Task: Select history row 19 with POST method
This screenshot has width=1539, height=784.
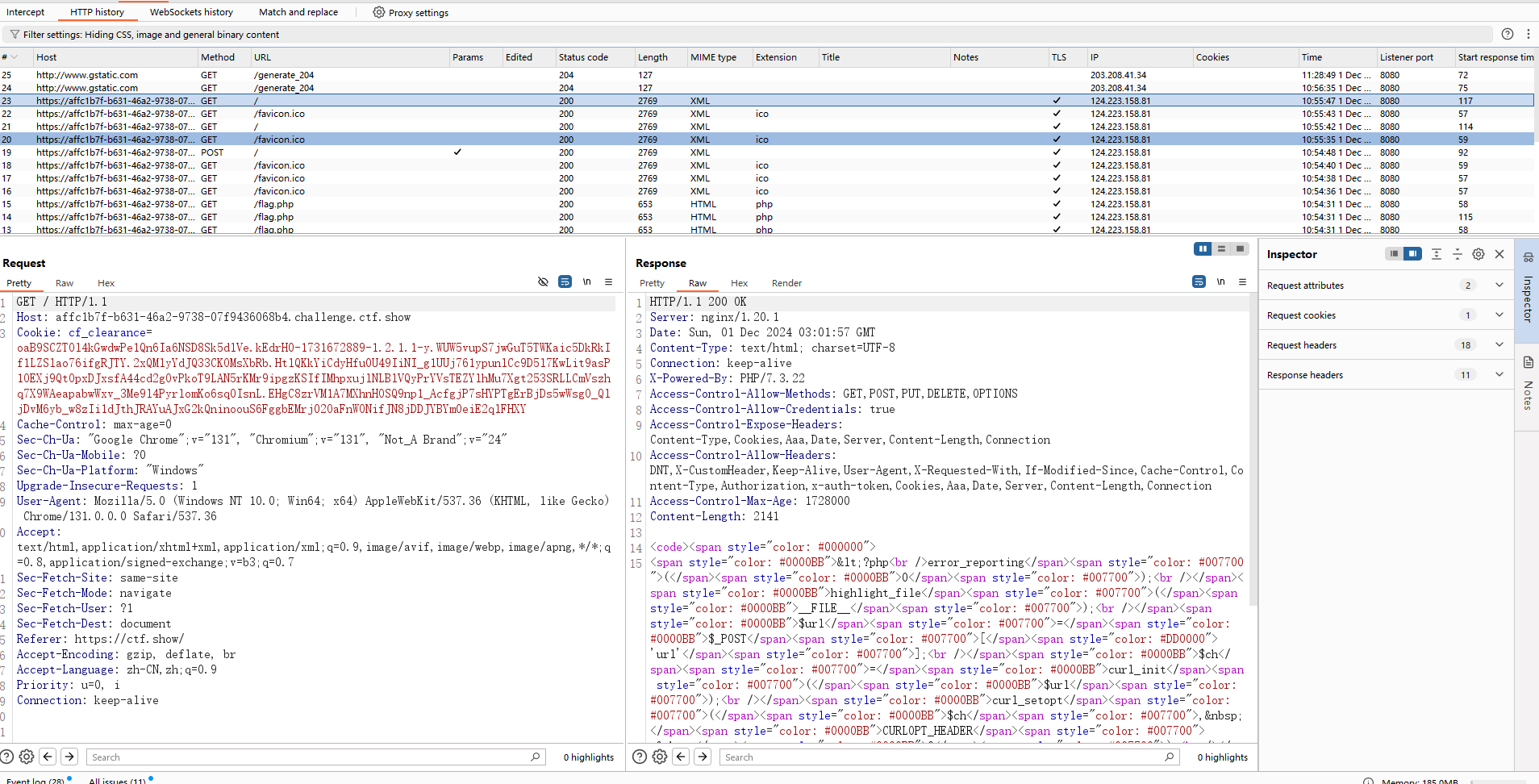Action: coord(766,152)
